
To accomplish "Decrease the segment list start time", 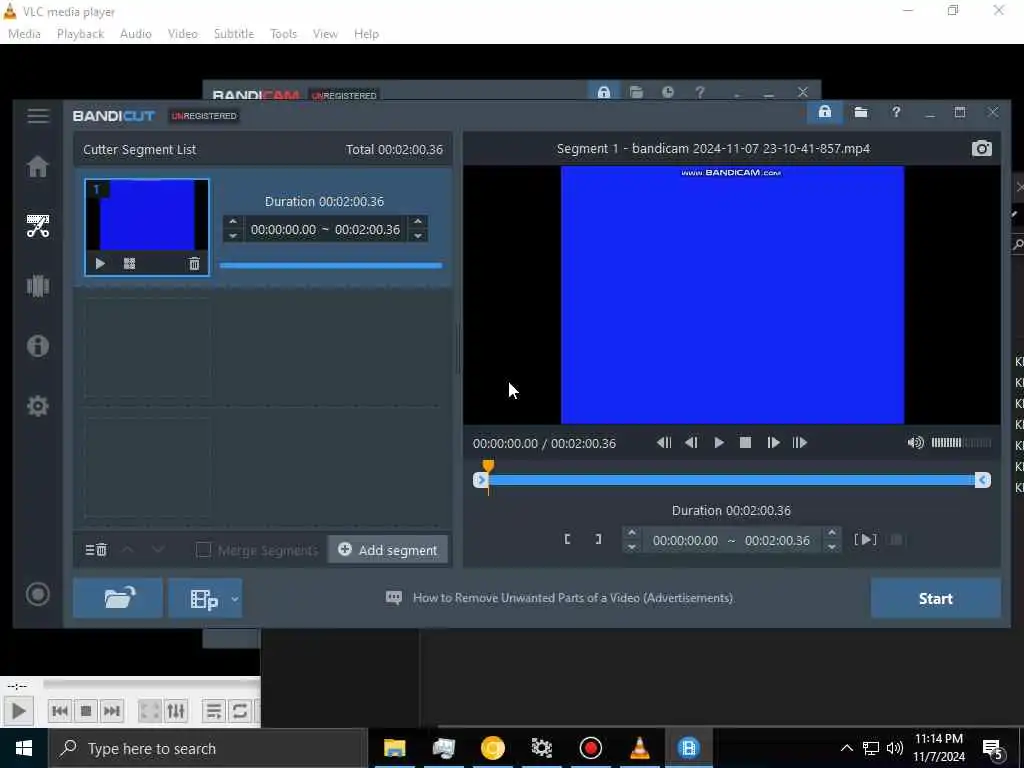I will pos(232,236).
